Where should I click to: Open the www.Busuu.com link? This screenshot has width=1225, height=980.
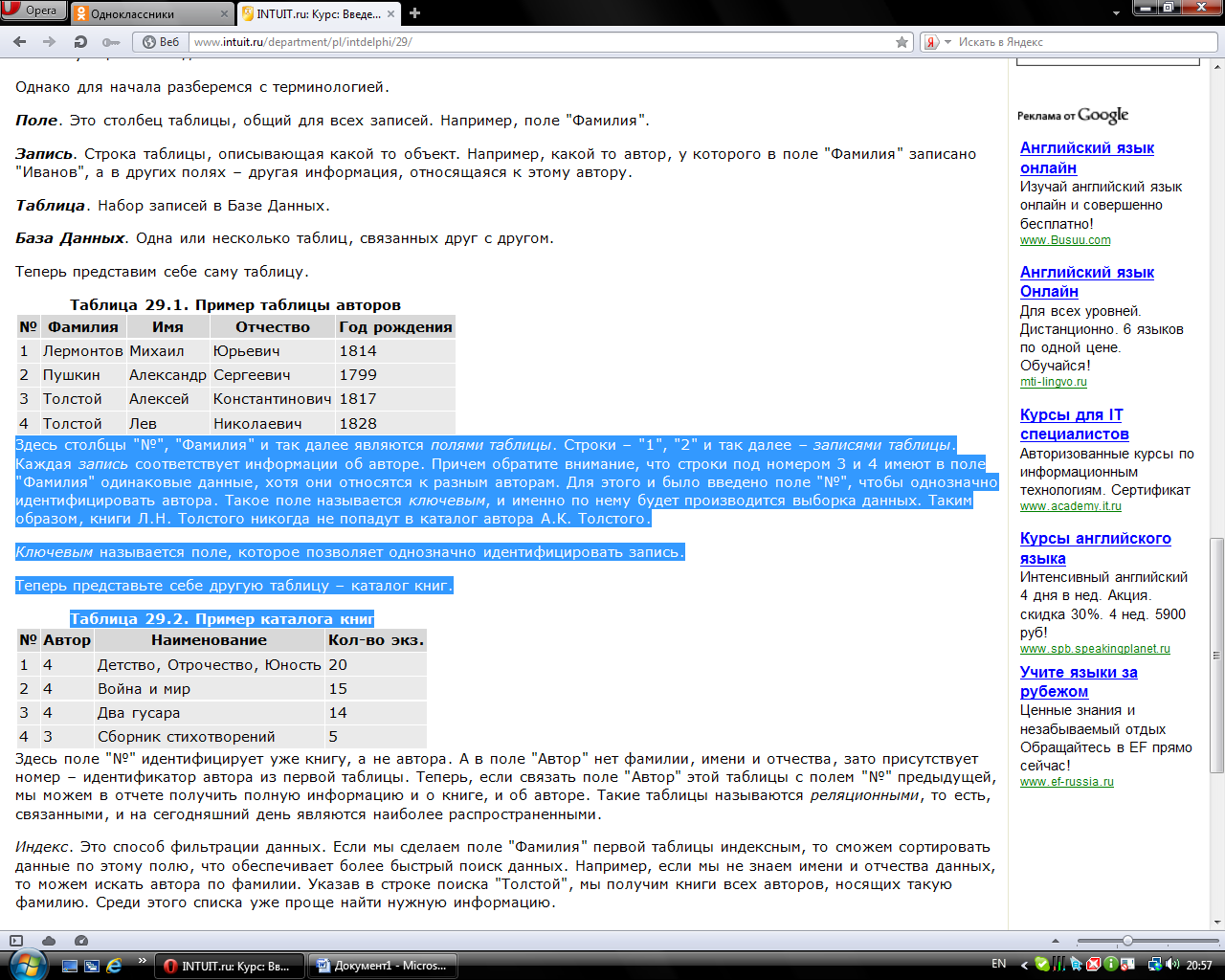pos(1065,240)
